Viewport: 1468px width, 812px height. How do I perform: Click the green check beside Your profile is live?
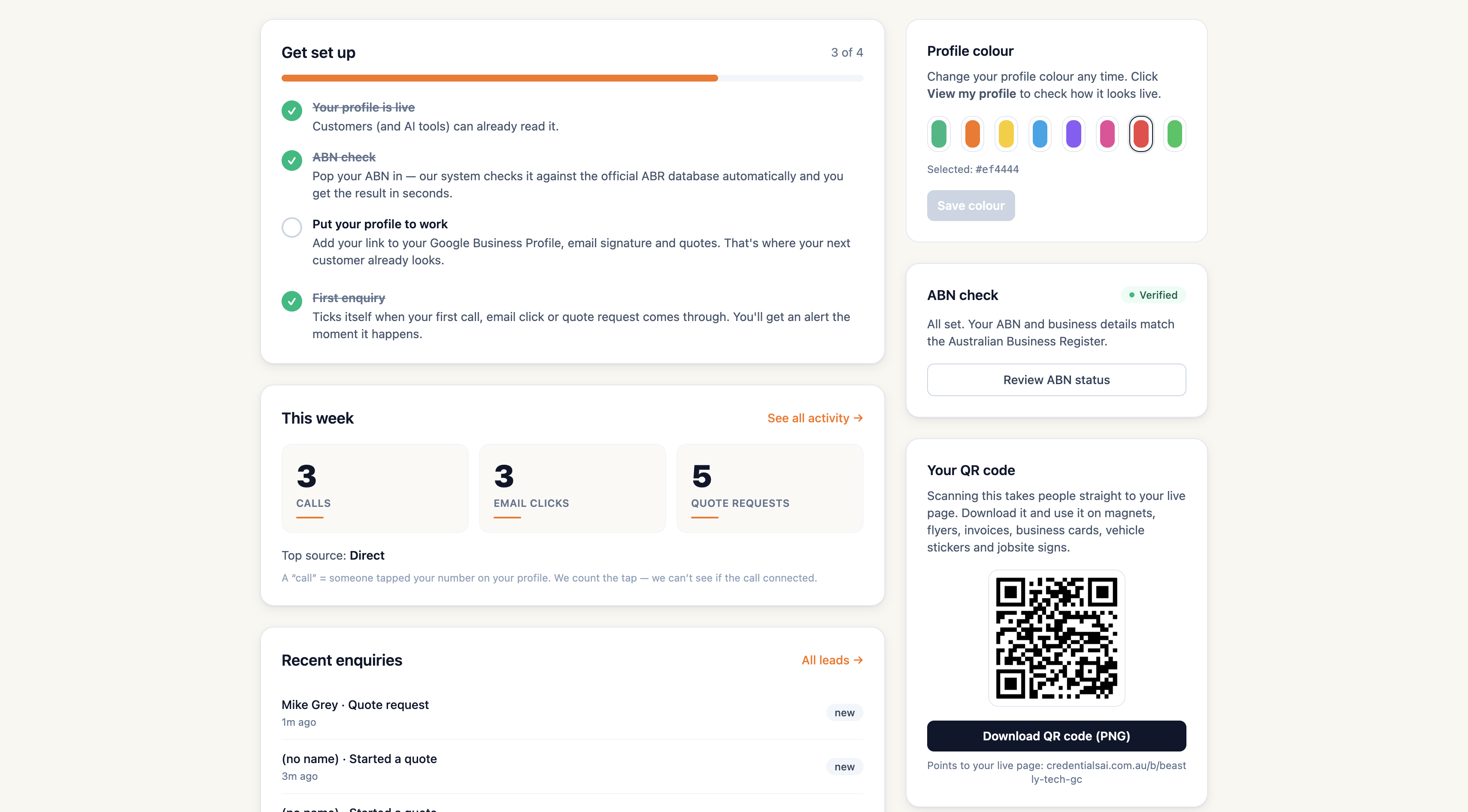(292, 111)
